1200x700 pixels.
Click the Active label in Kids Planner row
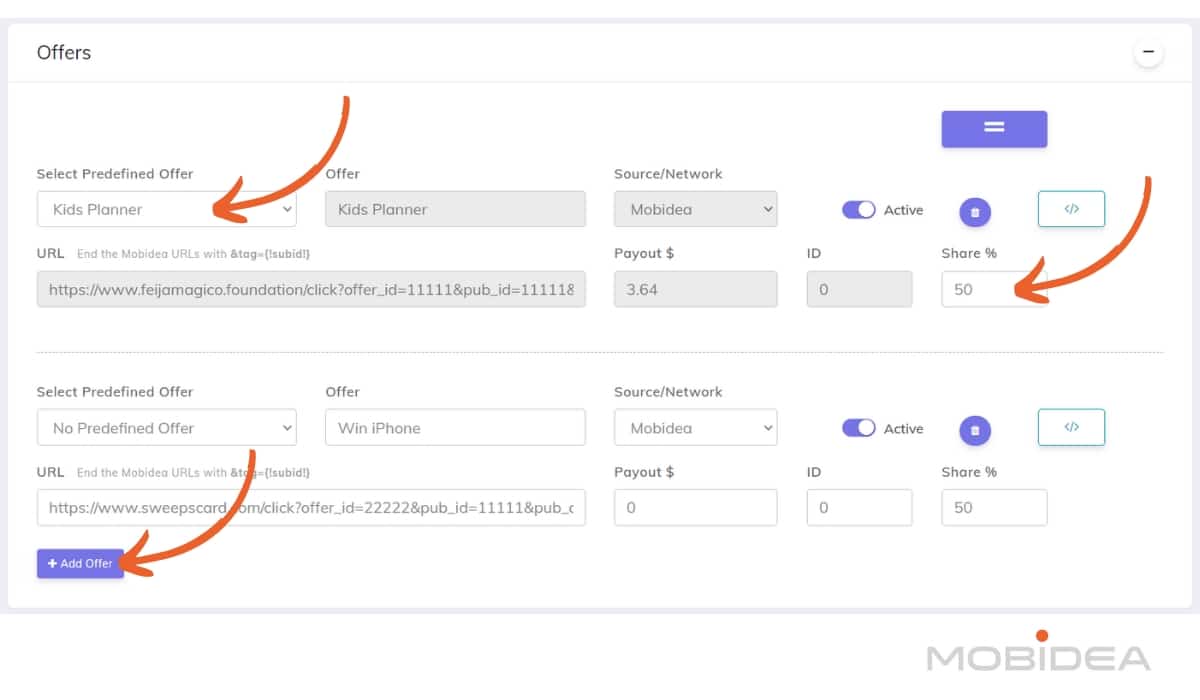pos(904,210)
